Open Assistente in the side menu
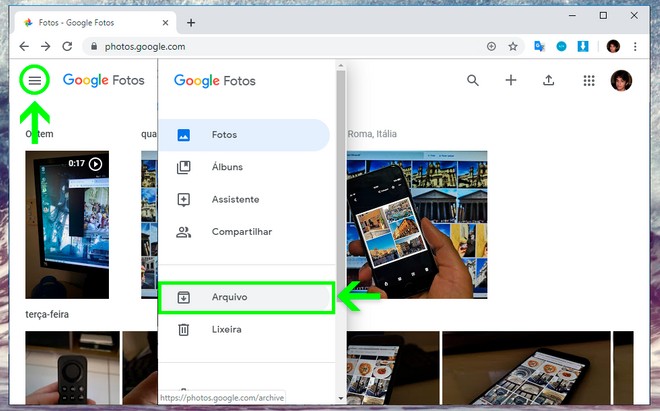 pos(244,199)
